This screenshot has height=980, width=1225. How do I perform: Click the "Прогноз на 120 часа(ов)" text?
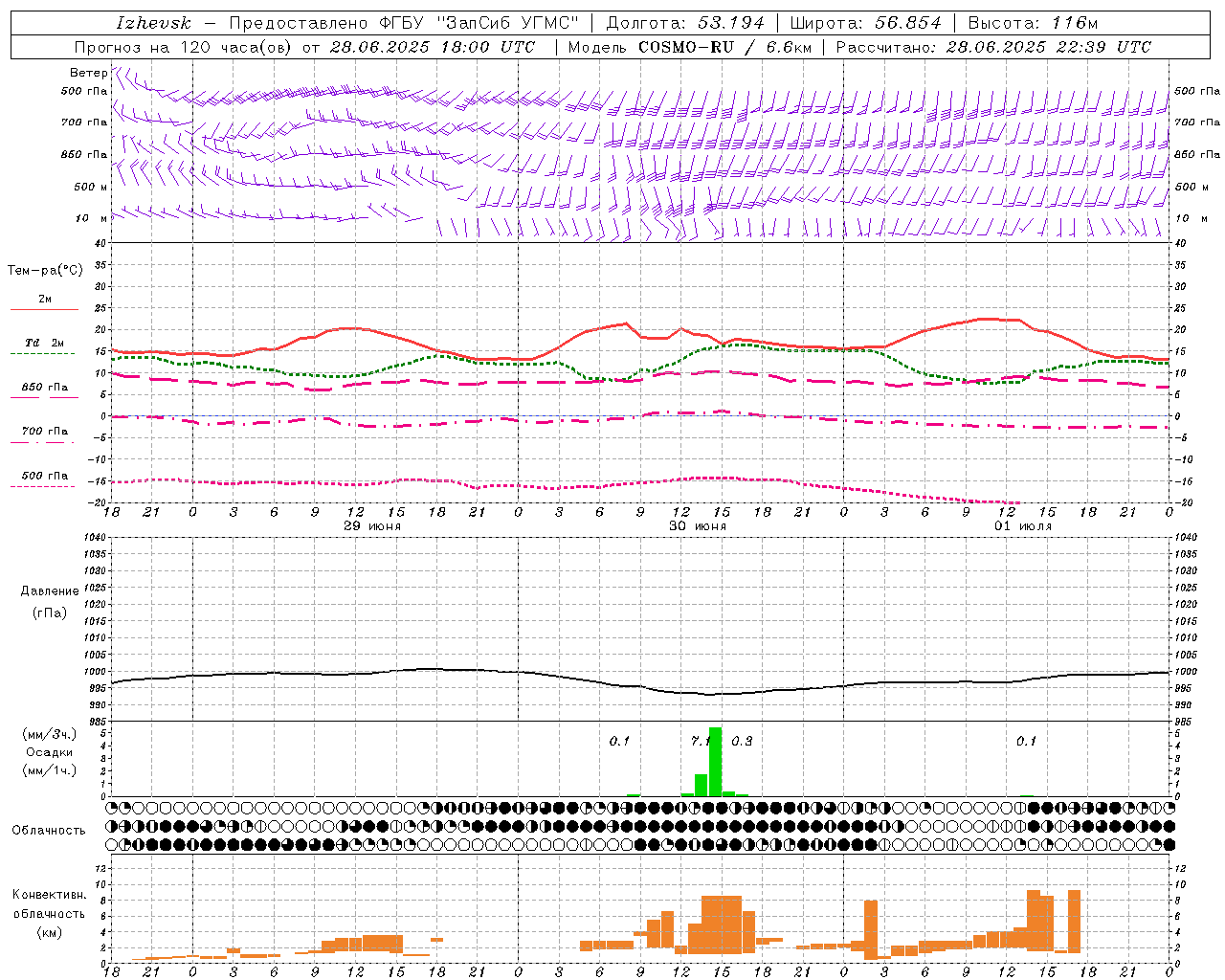[x=185, y=47]
